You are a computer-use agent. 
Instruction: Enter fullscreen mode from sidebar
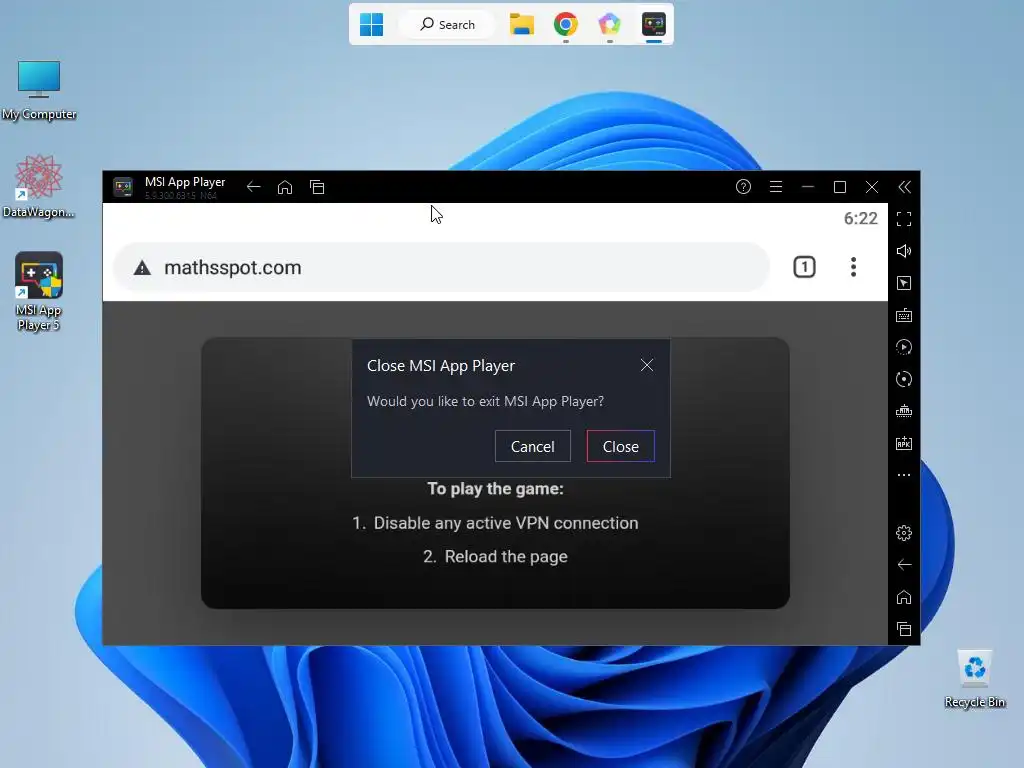pos(904,219)
